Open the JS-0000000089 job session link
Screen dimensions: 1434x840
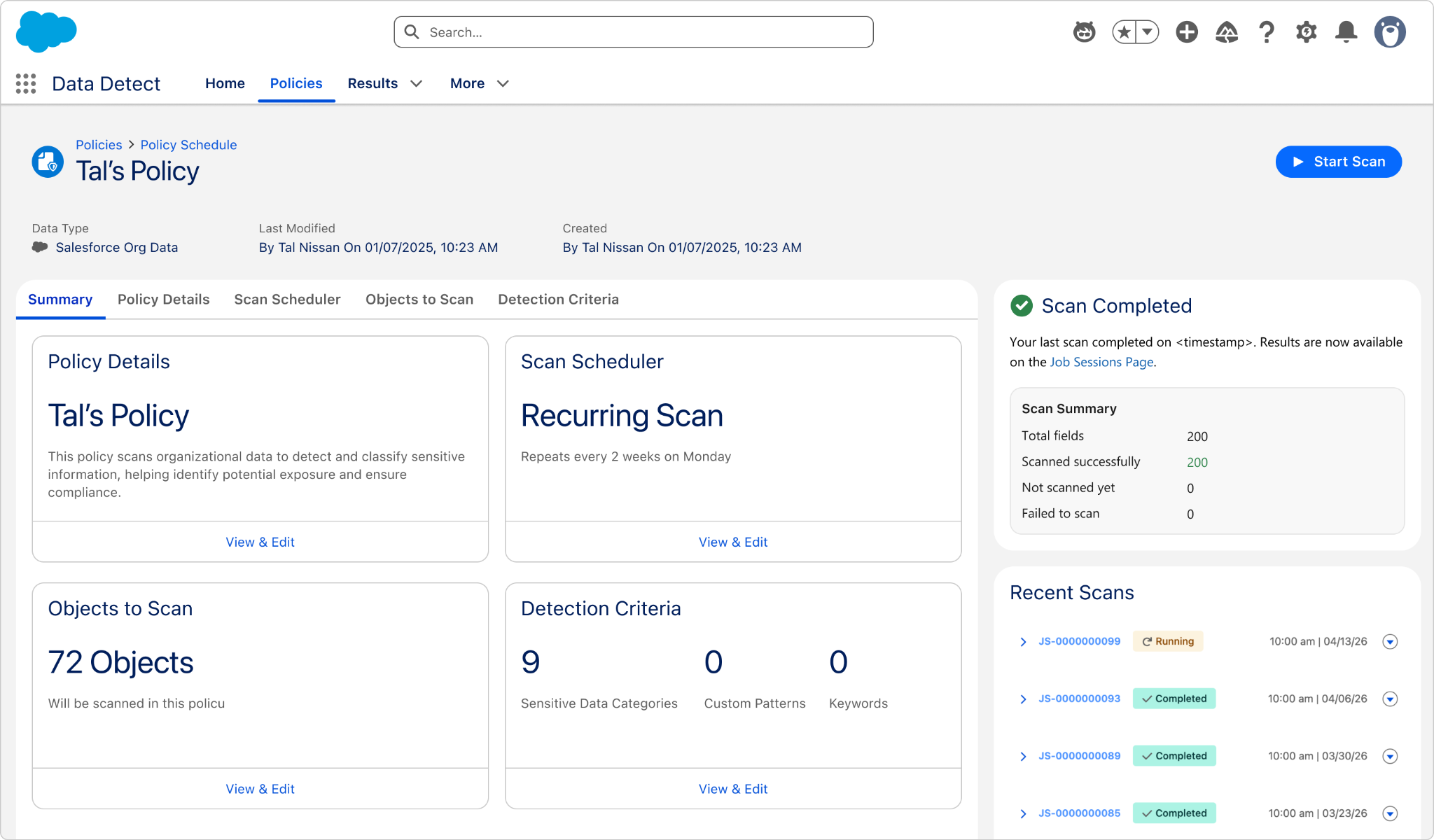click(x=1079, y=756)
